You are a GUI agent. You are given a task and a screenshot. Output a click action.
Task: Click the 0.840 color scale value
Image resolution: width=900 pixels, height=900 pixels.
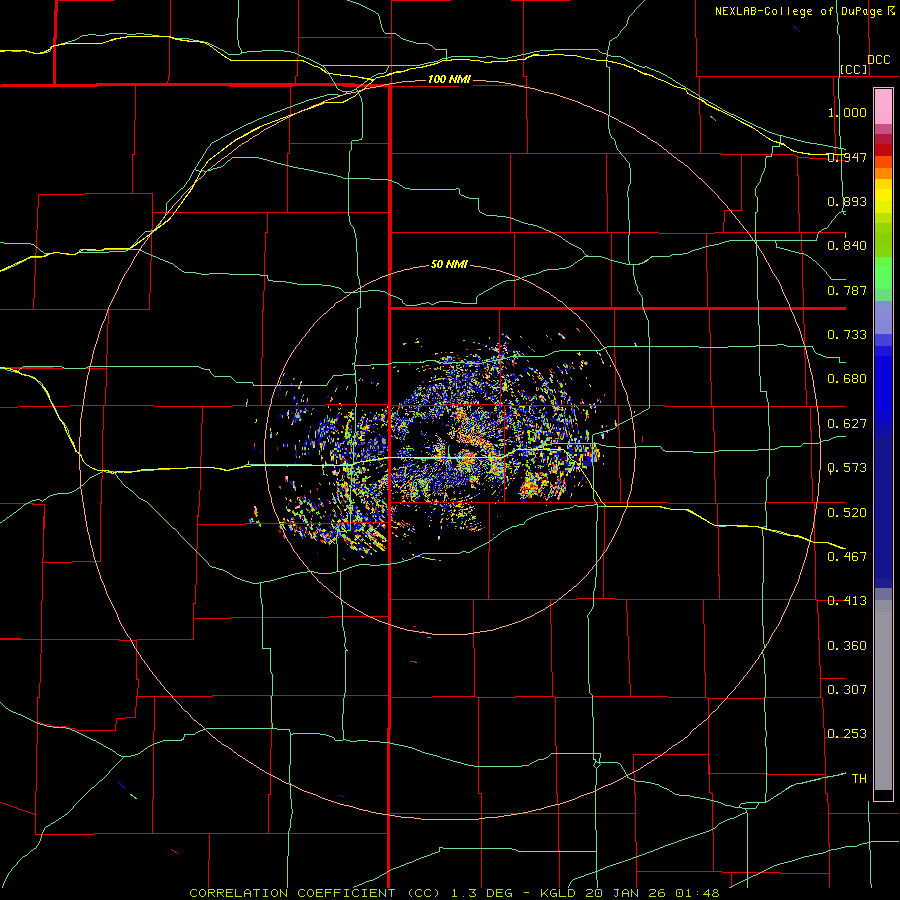[x=847, y=246]
